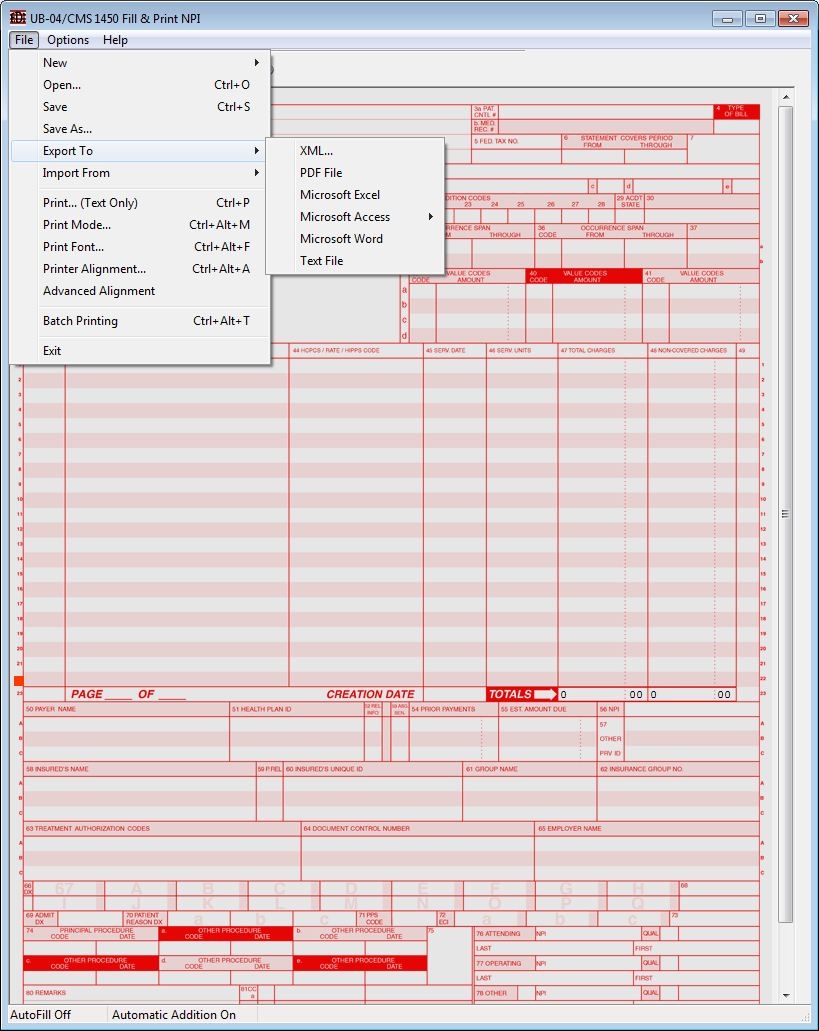This screenshot has height=1031, width=819.
Task: Export the form to Microsoft Excel
Action: (x=340, y=195)
